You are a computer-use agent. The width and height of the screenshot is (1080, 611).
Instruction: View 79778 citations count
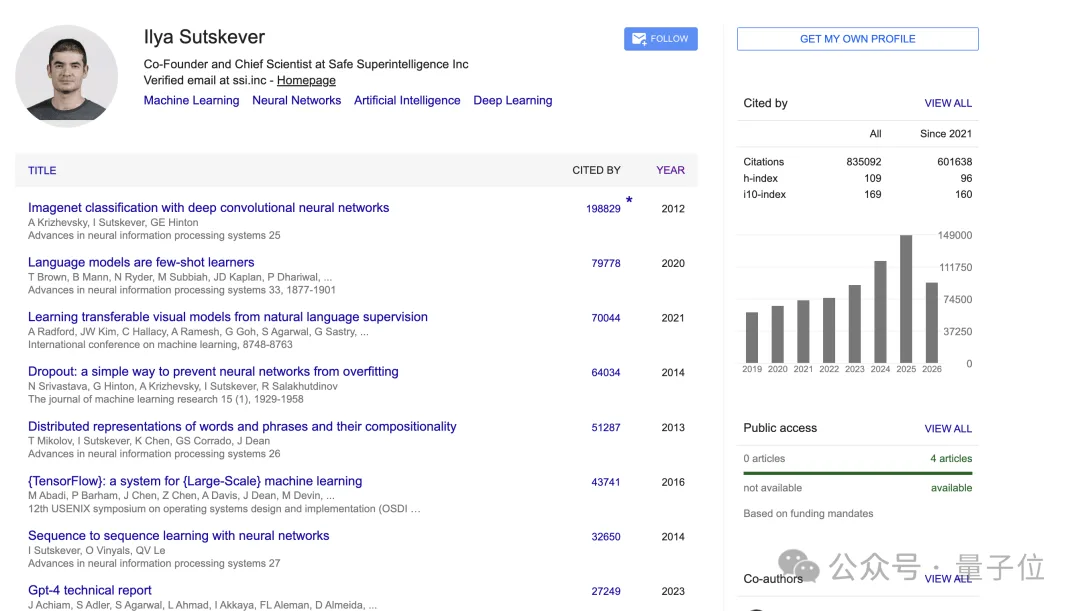[x=606, y=263]
